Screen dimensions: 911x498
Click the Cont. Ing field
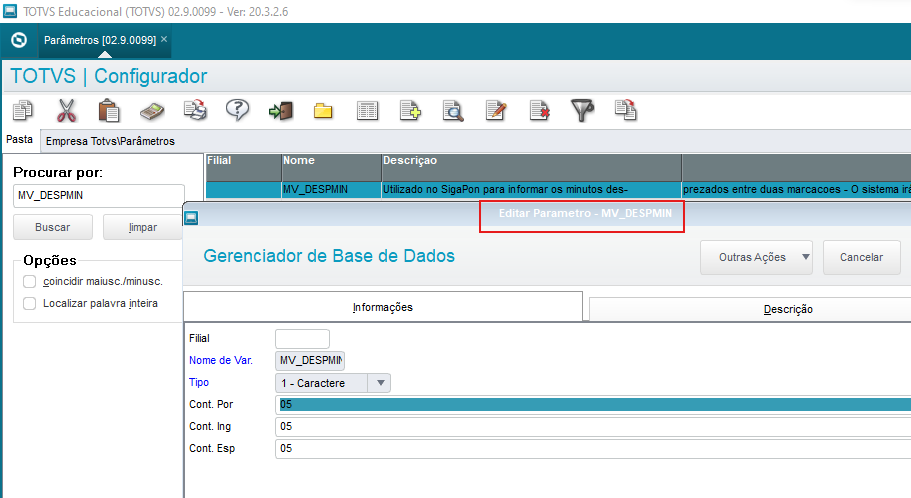click(593, 427)
